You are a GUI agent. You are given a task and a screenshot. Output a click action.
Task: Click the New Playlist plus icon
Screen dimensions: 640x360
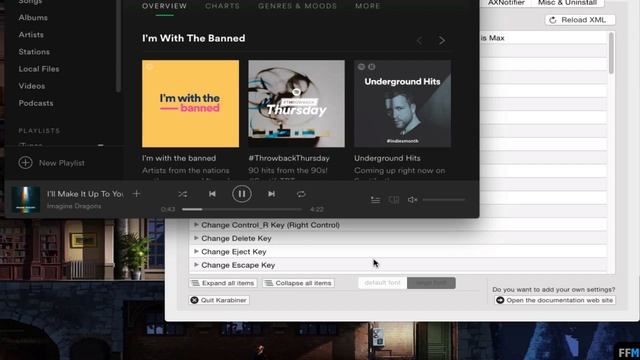25,162
